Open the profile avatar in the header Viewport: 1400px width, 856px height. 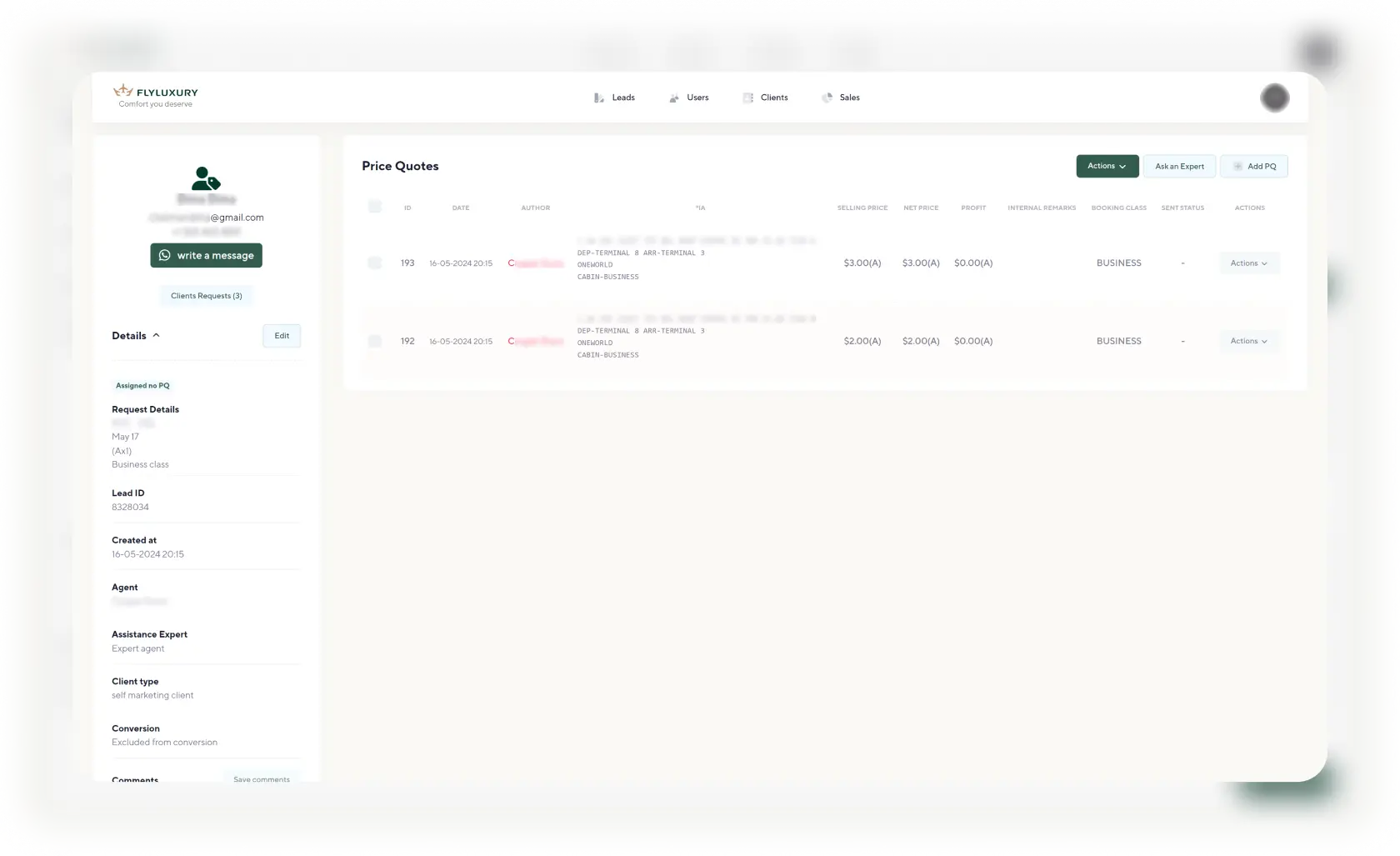(1274, 98)
